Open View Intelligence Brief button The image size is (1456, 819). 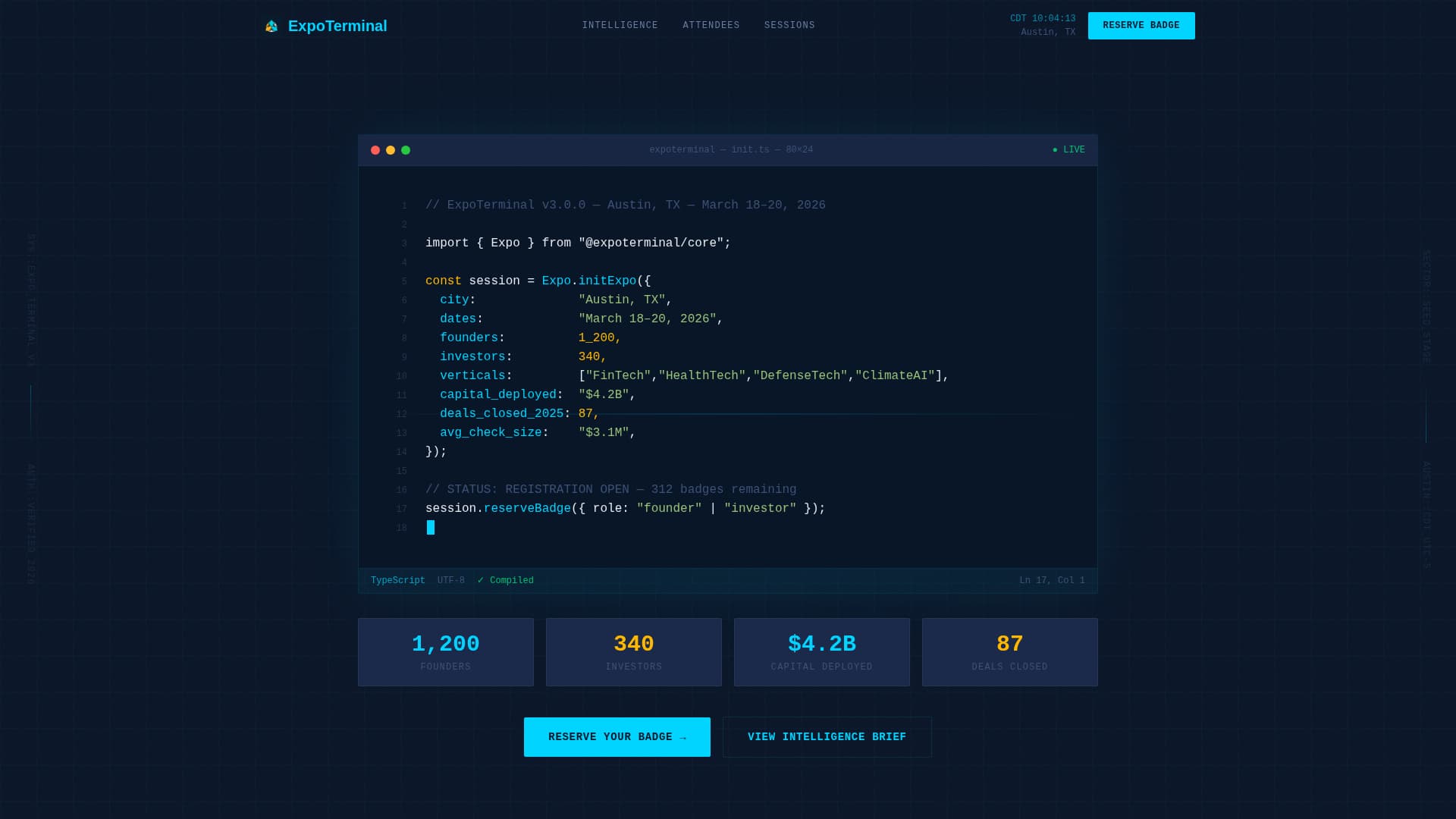(827, 737)
